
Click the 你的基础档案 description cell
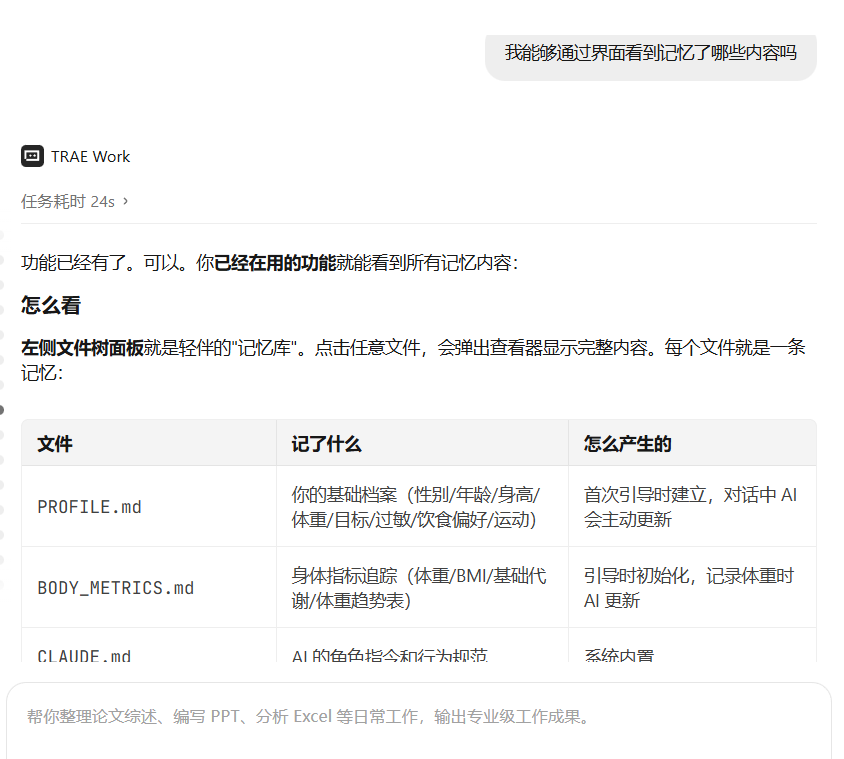coord(423,507)
